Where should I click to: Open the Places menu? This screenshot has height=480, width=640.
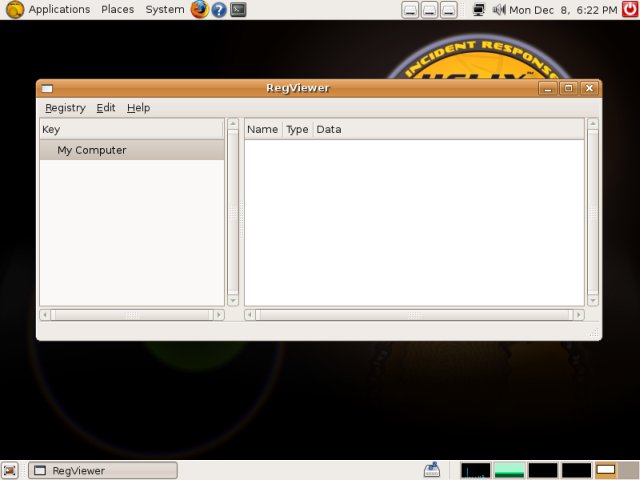(117, 10)
